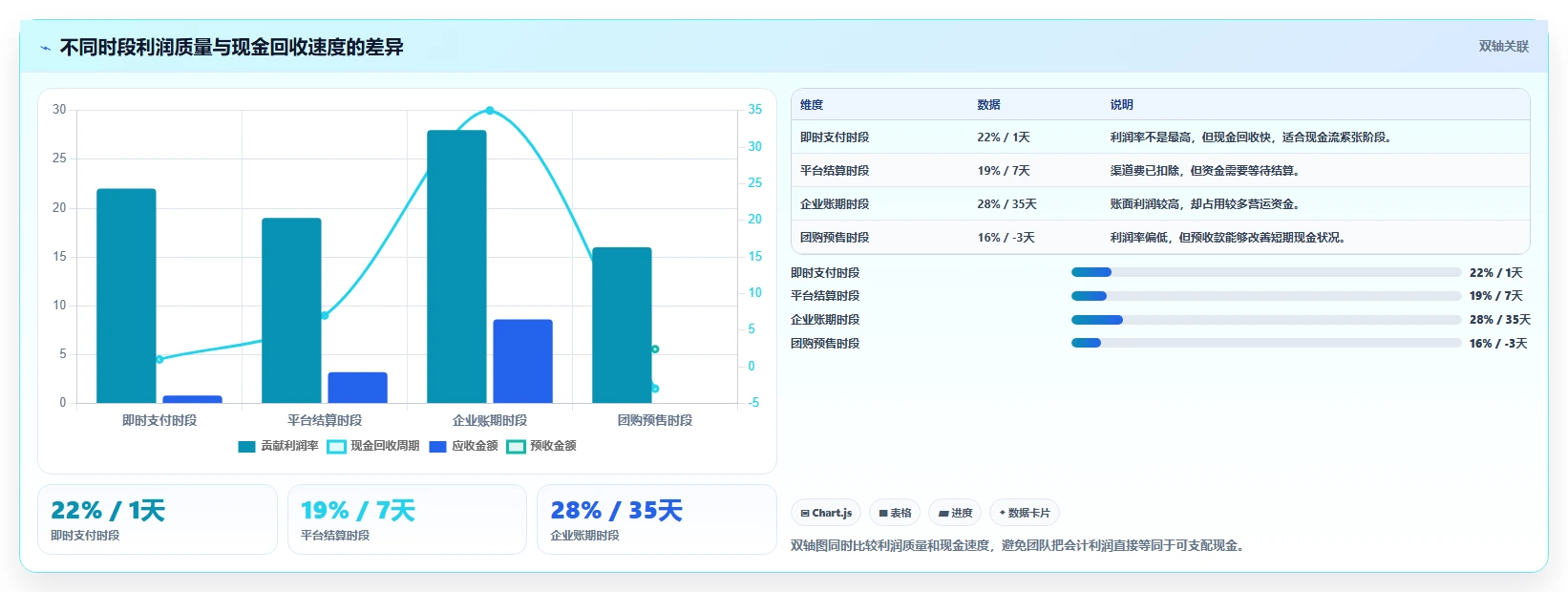The height and width of the screenshot is (592, 1568).
Task: Click the blue 应收金额 bar for 企业账期时段
Action: click(x=522, y=361)
